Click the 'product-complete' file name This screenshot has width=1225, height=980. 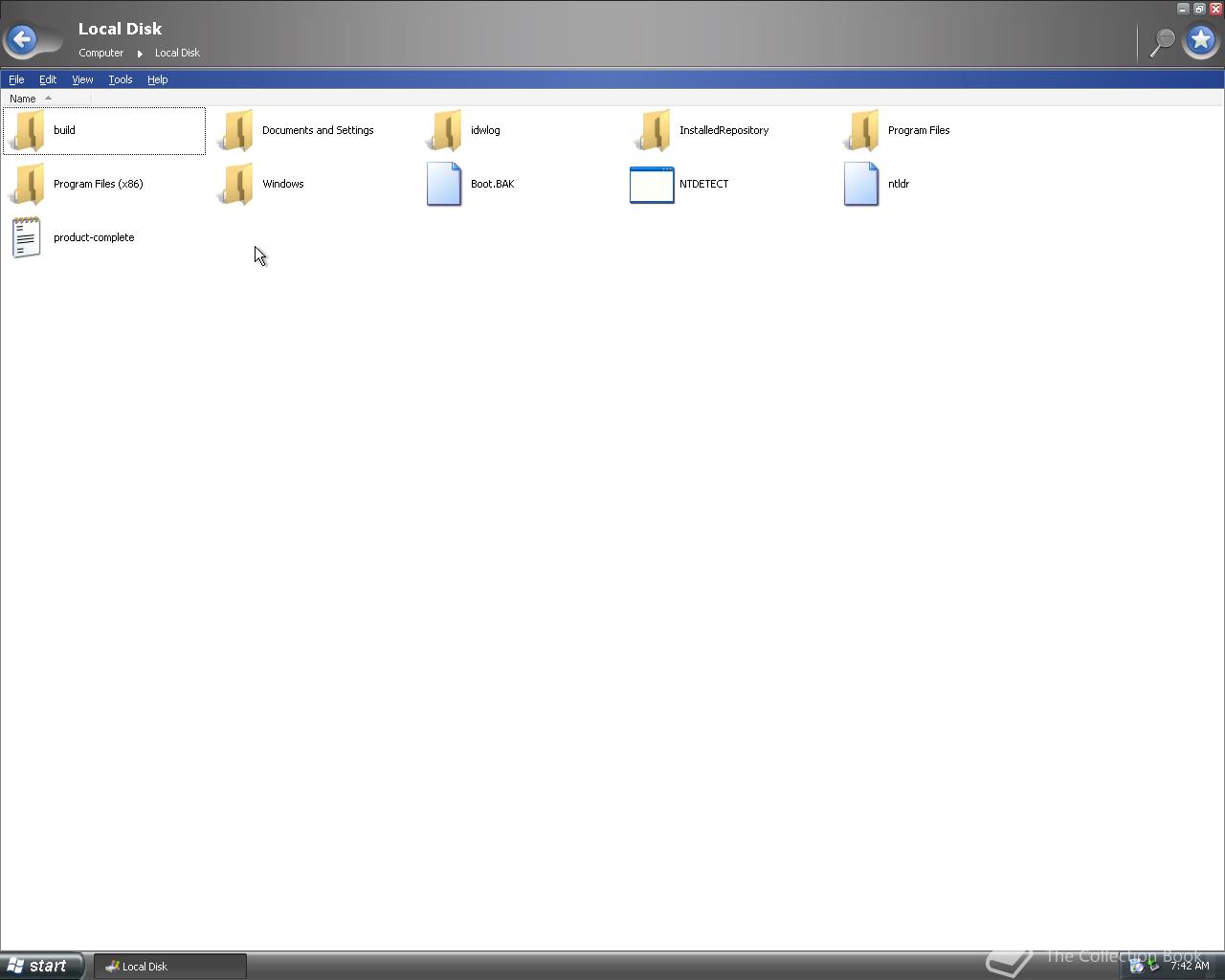pyautogui.click(x=94, y=237)
